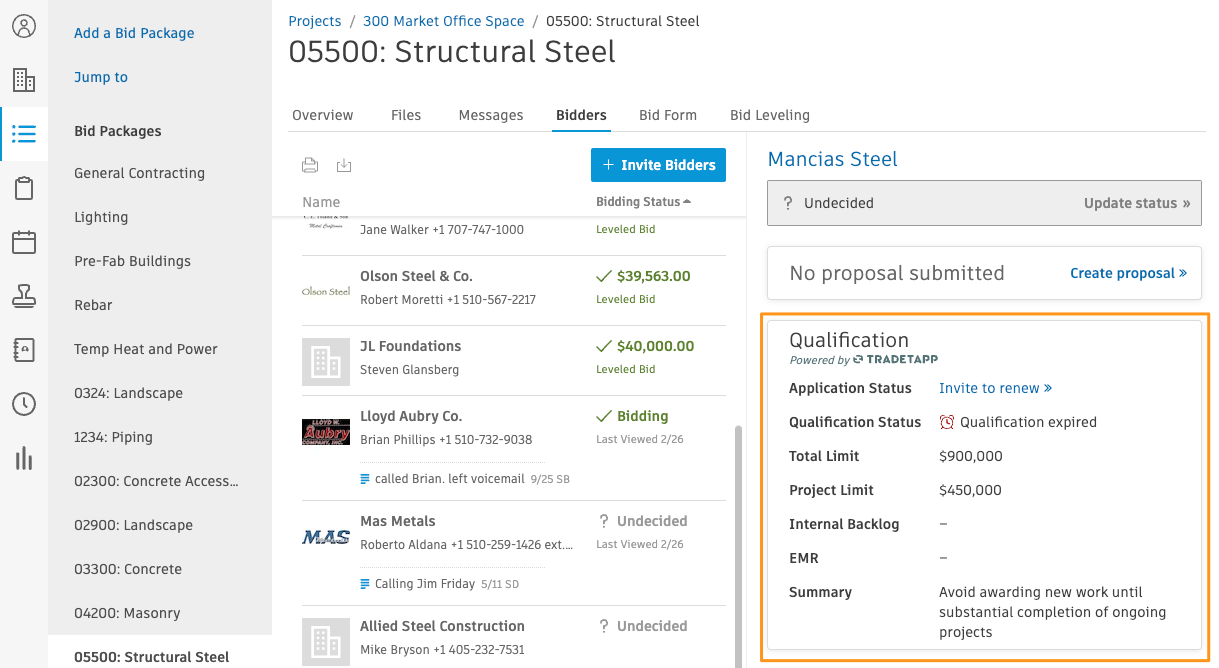Open the clock history icon in sidebar

(x=24, y=404)
